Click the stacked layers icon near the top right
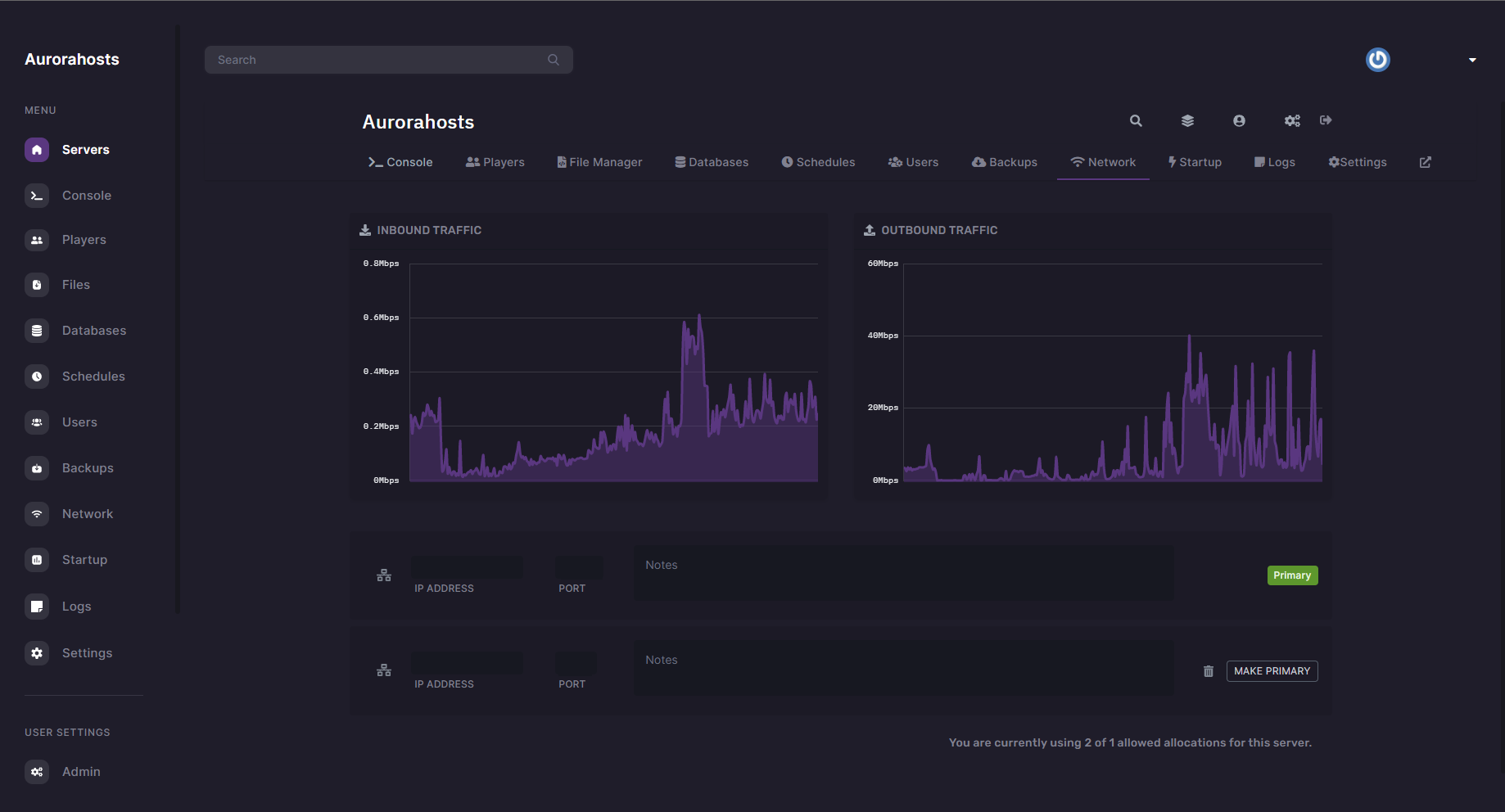 1187,120
